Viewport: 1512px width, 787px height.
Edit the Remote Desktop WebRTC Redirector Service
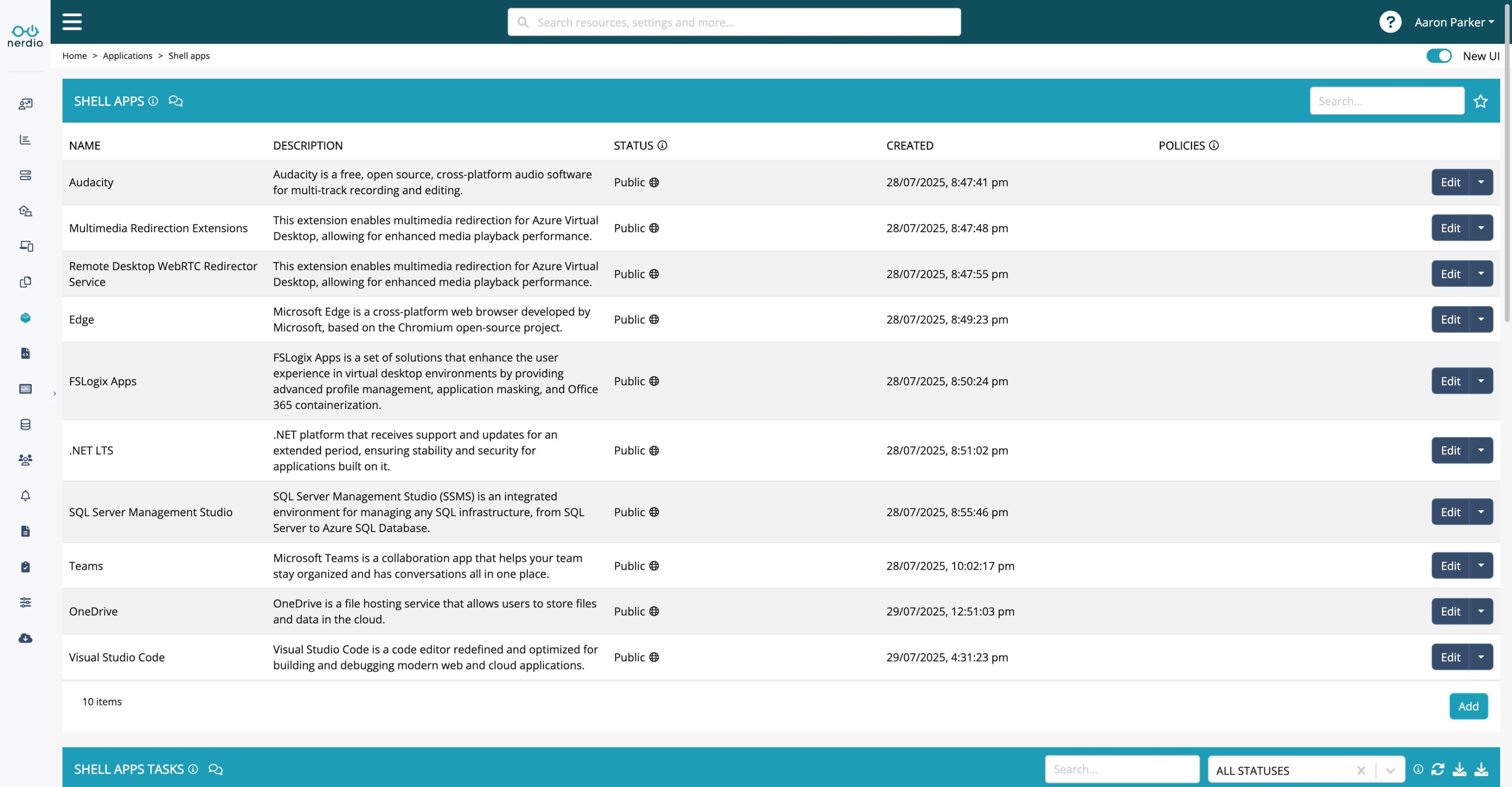(x=1450, y=274)
